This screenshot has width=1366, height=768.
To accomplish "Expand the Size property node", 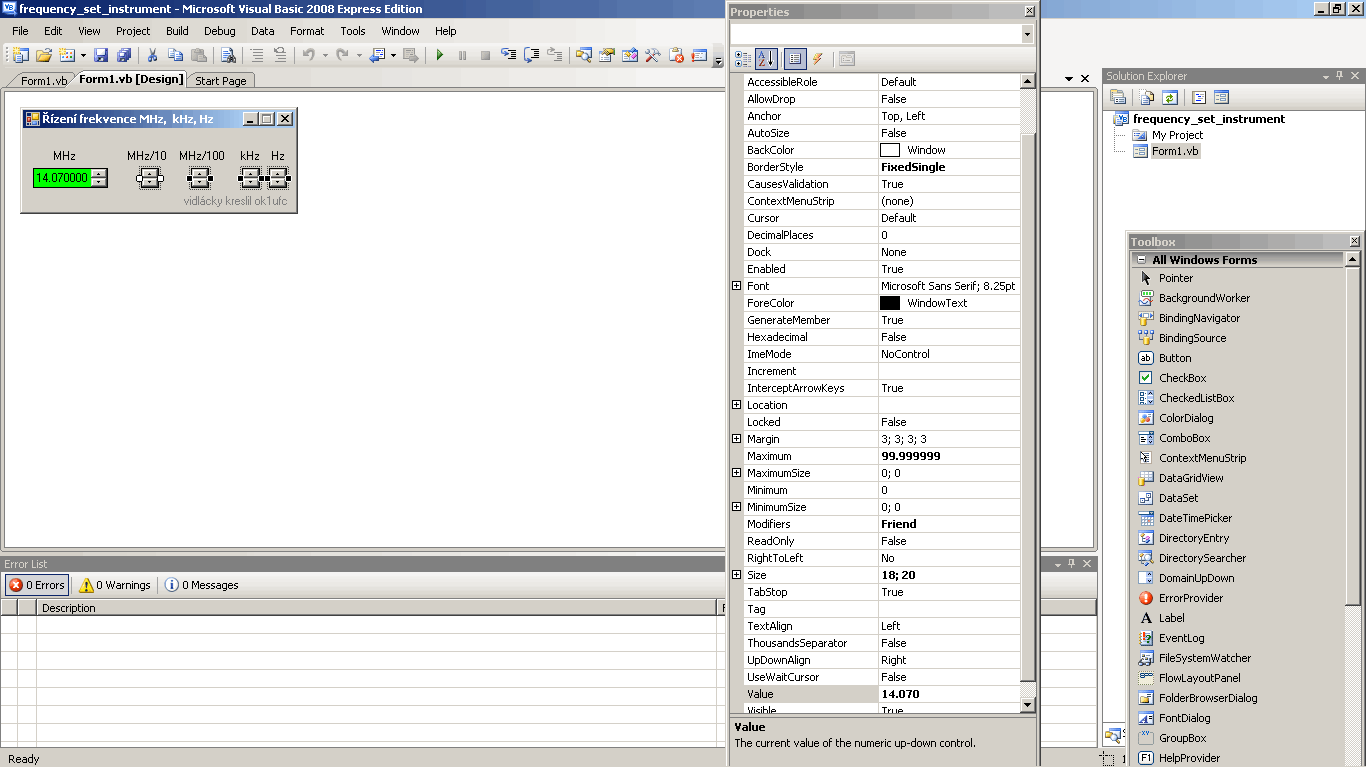I will pyautogui.click(x=737, y=575).
